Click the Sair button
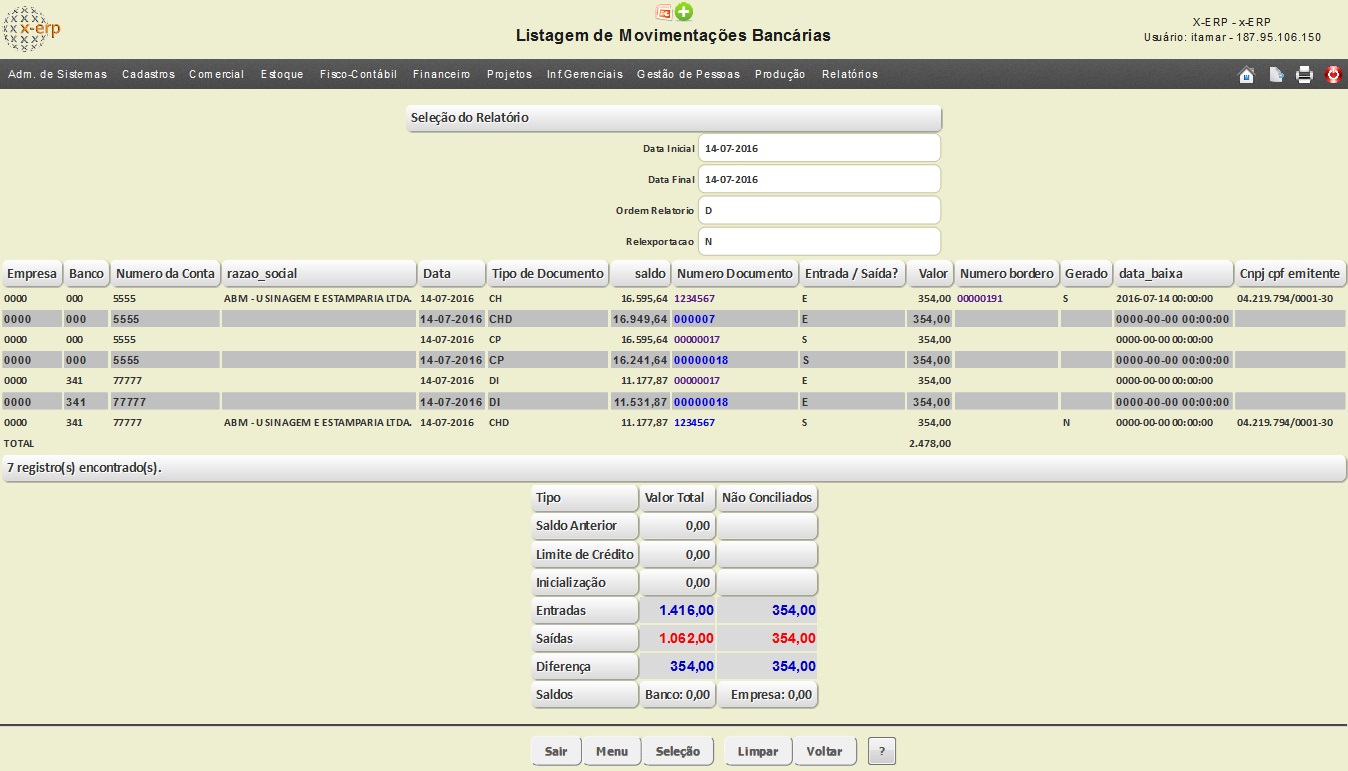This screenshot has width=1348, height=771. pos(556,751)
